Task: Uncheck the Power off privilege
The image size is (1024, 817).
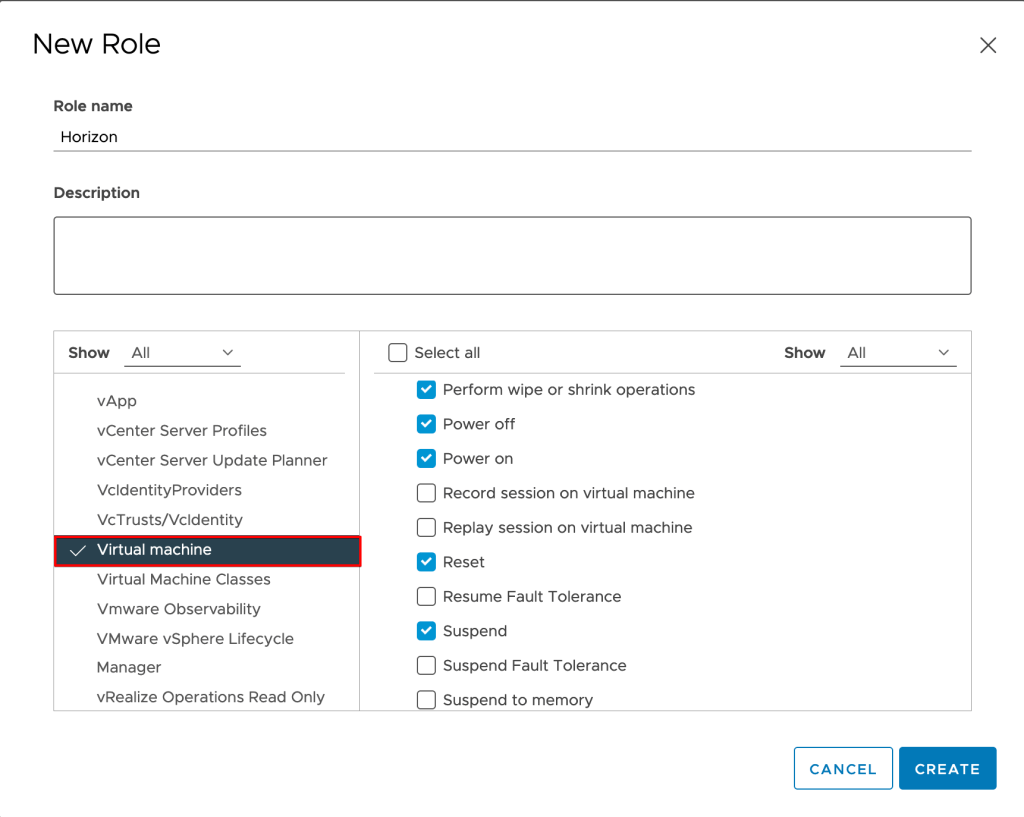Action: coord(426,424)
